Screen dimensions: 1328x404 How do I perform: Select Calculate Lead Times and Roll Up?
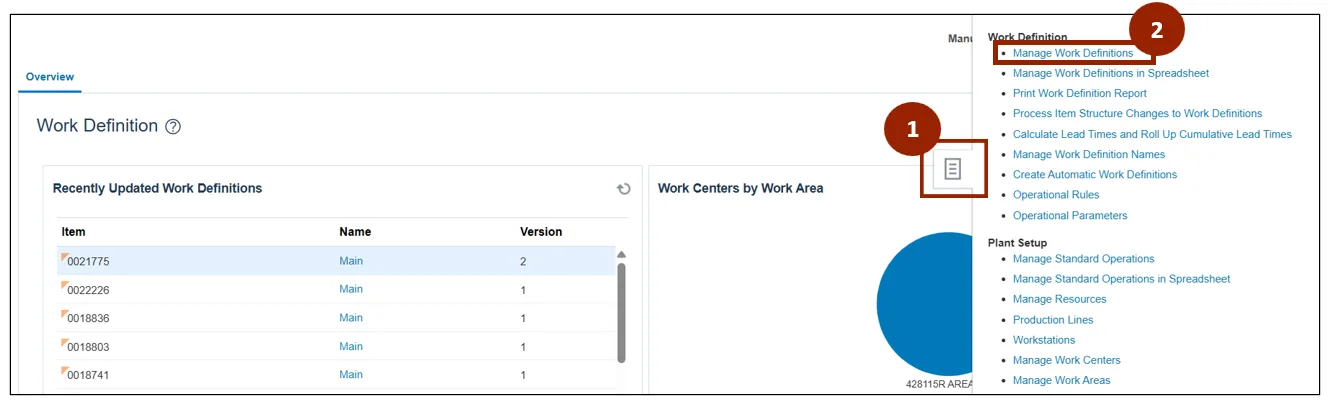tap(1152, 134)
